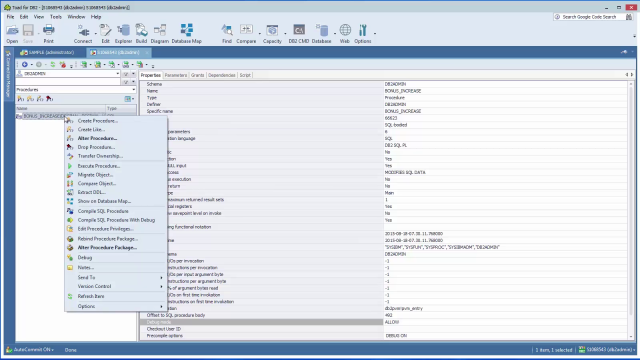Open the Capacity tool

click(x=272, y=33)
